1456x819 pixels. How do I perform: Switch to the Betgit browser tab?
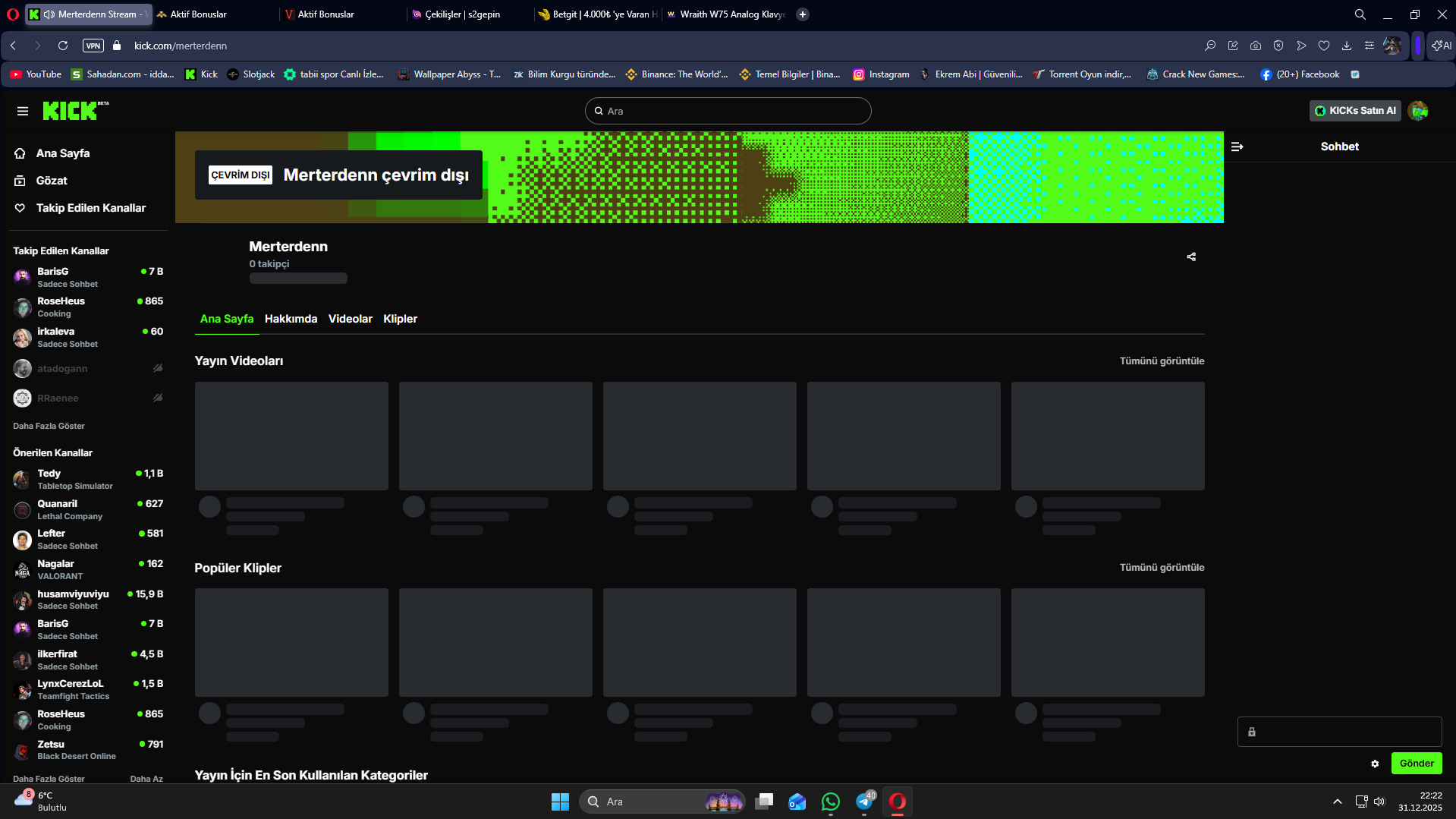596,14
